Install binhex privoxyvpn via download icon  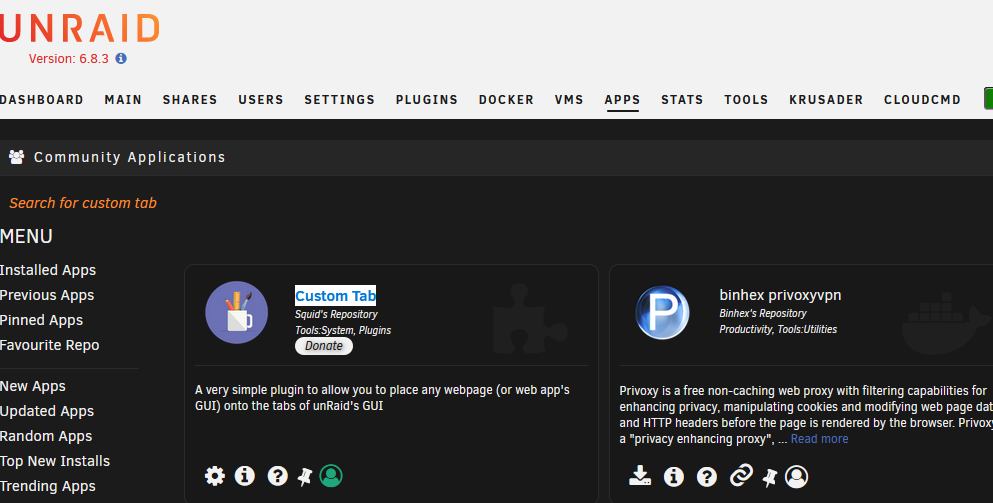[x=640, y=476]
